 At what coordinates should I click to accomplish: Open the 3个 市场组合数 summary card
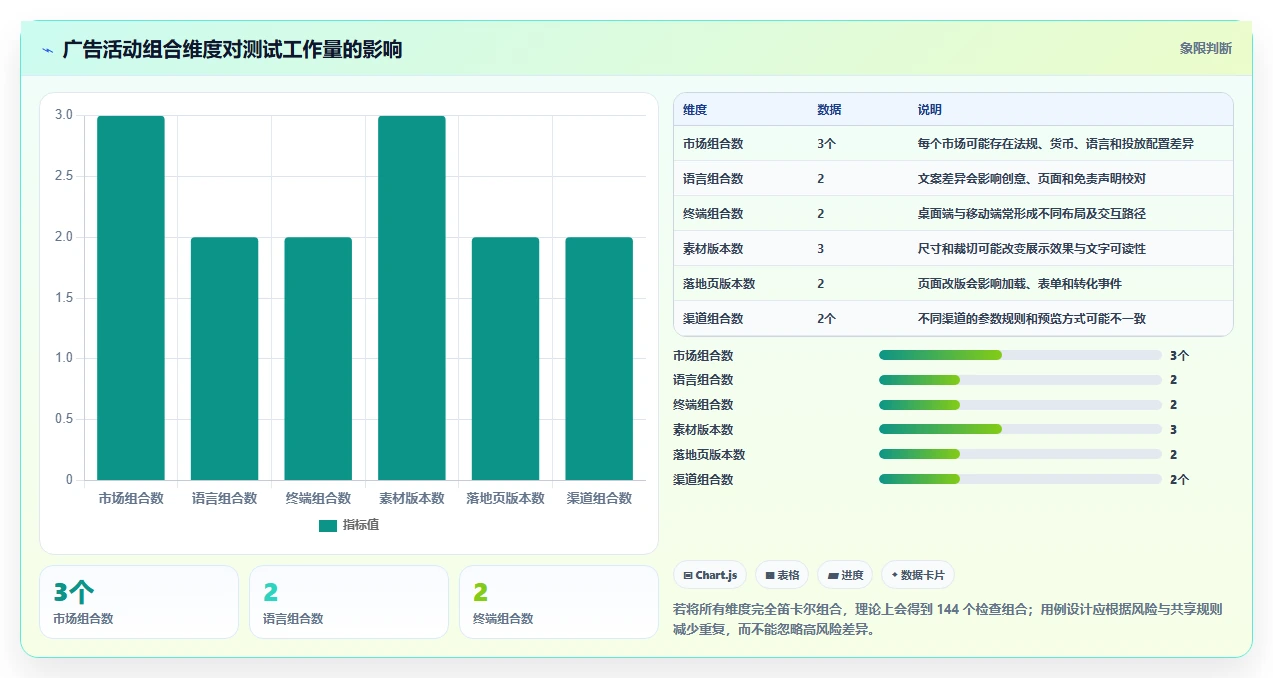pyautogui.click(x=139, y=602)
